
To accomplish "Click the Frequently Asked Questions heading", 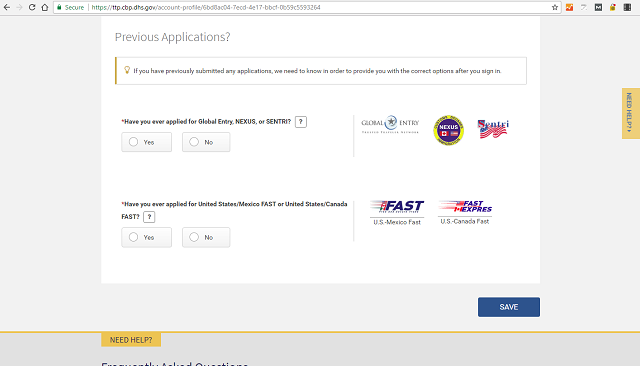I will (x=175, y=363).
